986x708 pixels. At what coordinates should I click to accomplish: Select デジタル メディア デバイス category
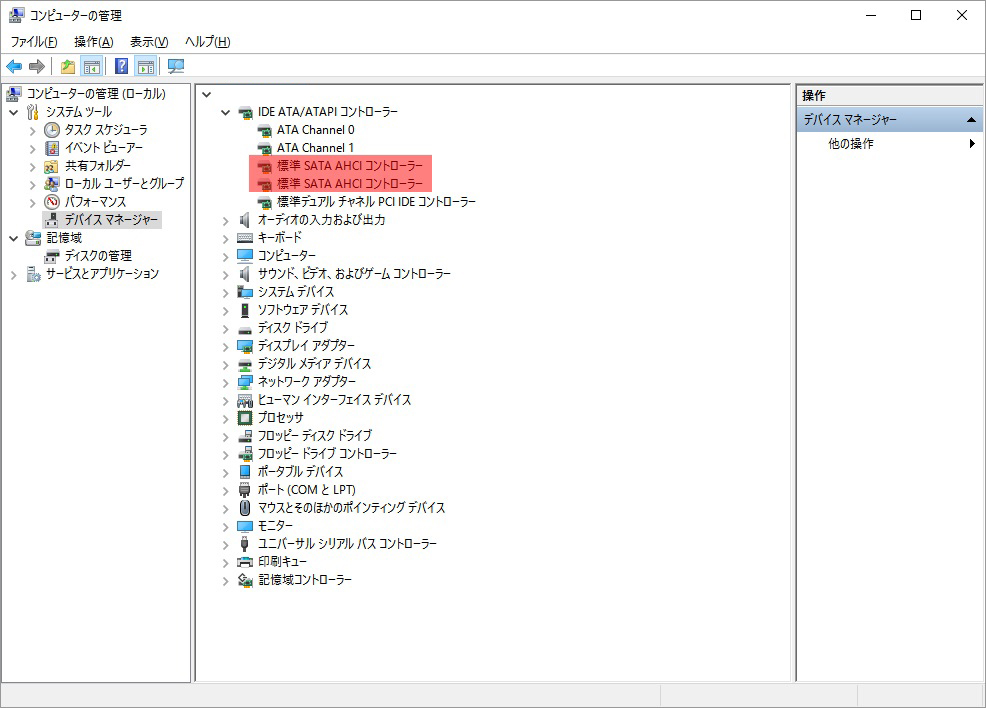click(x=314, y=364)
